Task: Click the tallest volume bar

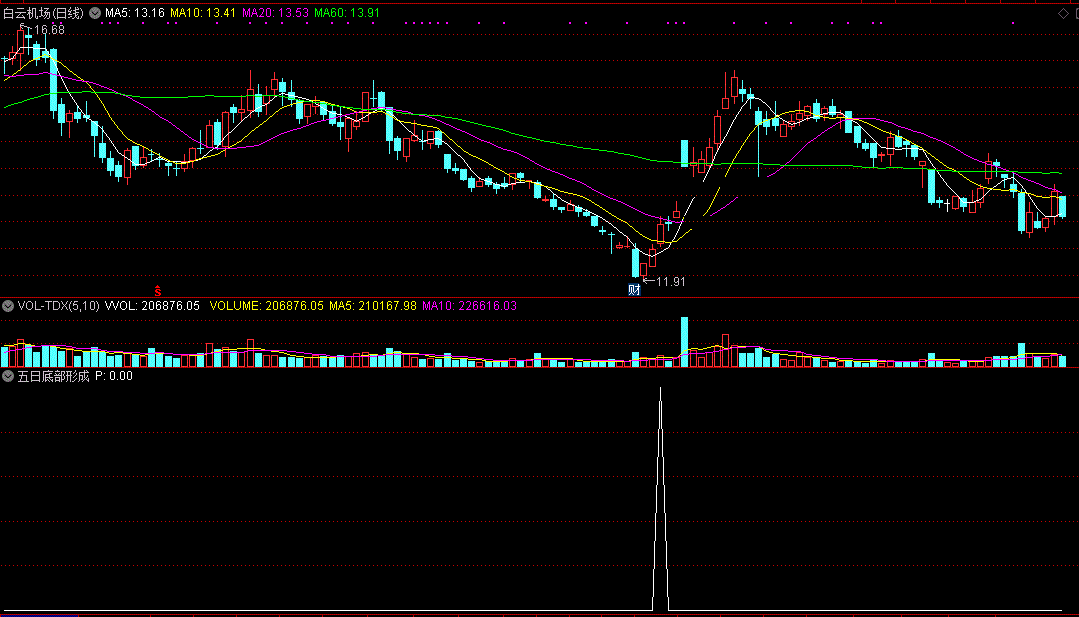Action: point(684,342)
